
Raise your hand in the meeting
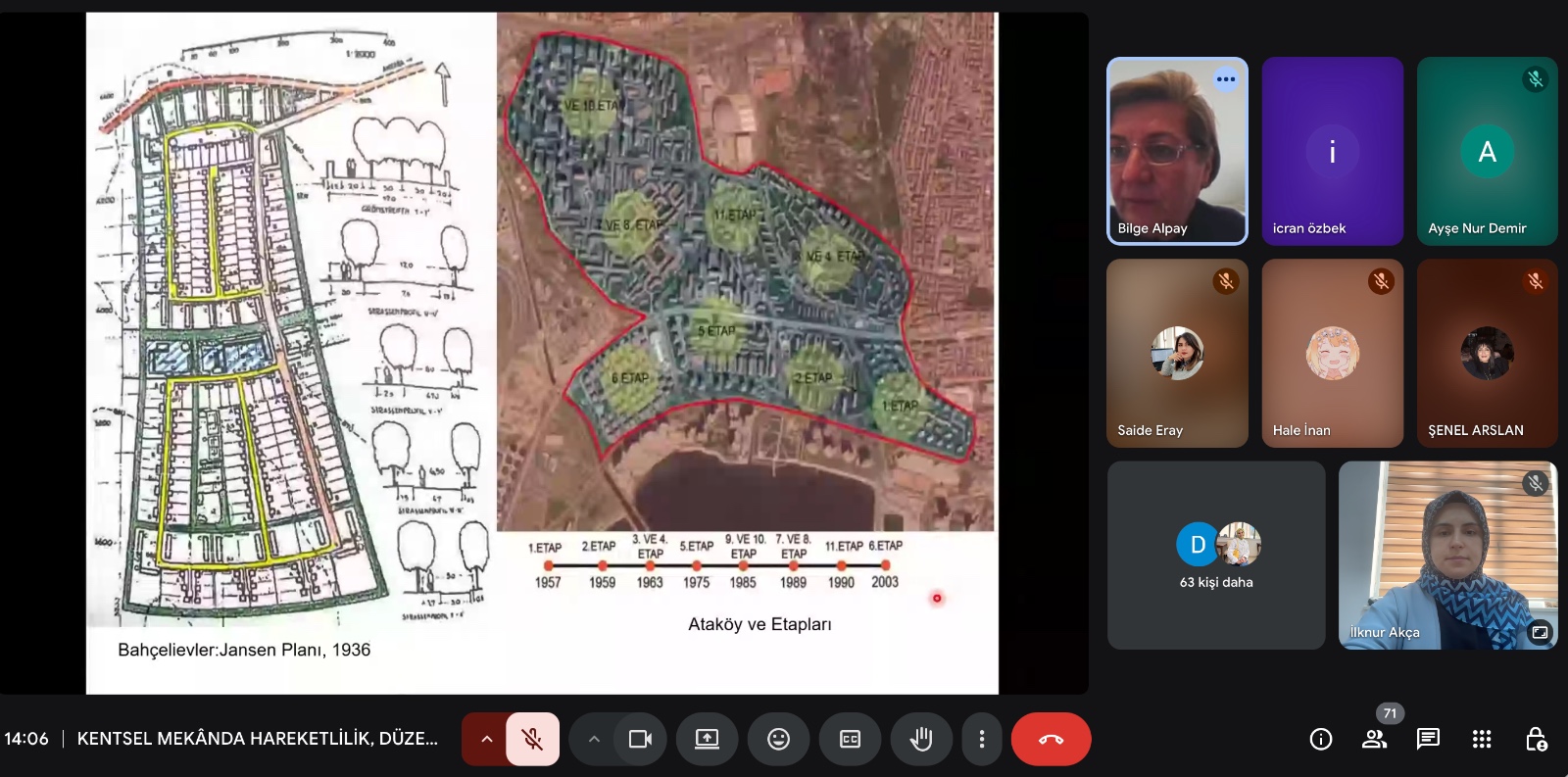tap(921, 739)
